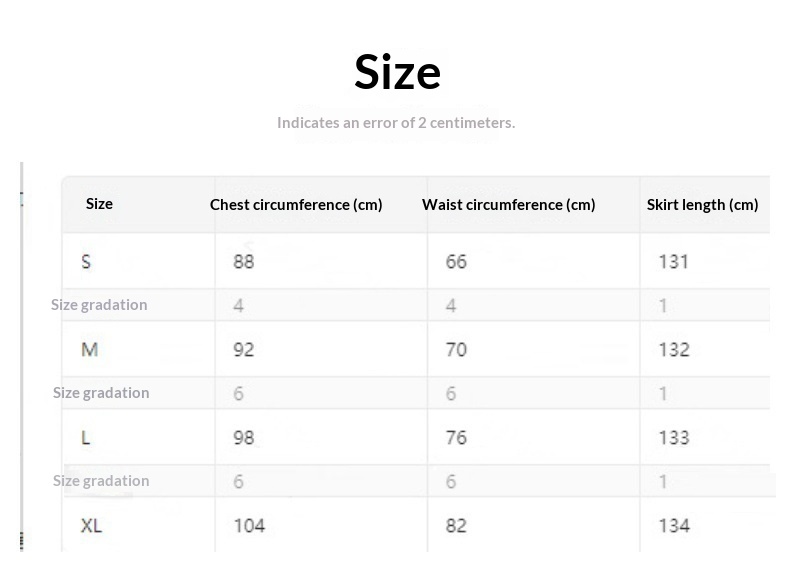Click Size gradation label below M row
This screenshot has height=572, width=790.
click(x=101, y=393)
